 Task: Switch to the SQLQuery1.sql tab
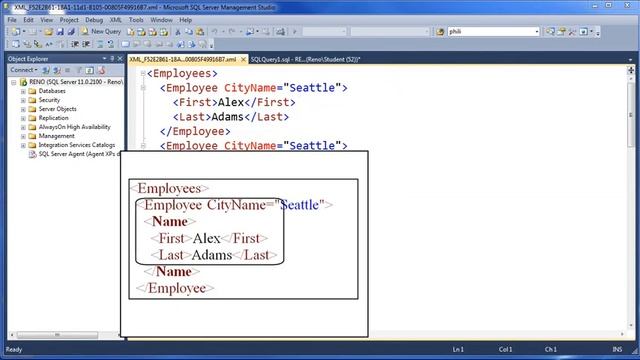coord(305,60)
